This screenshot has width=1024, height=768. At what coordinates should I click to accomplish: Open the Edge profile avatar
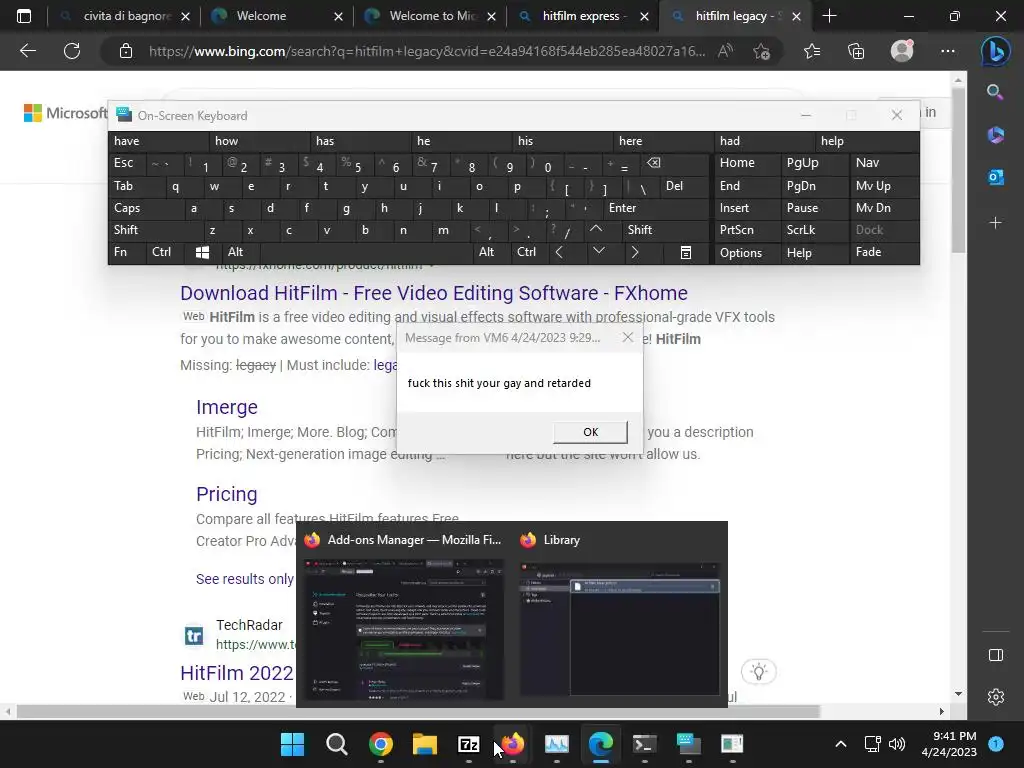[902, 51]
